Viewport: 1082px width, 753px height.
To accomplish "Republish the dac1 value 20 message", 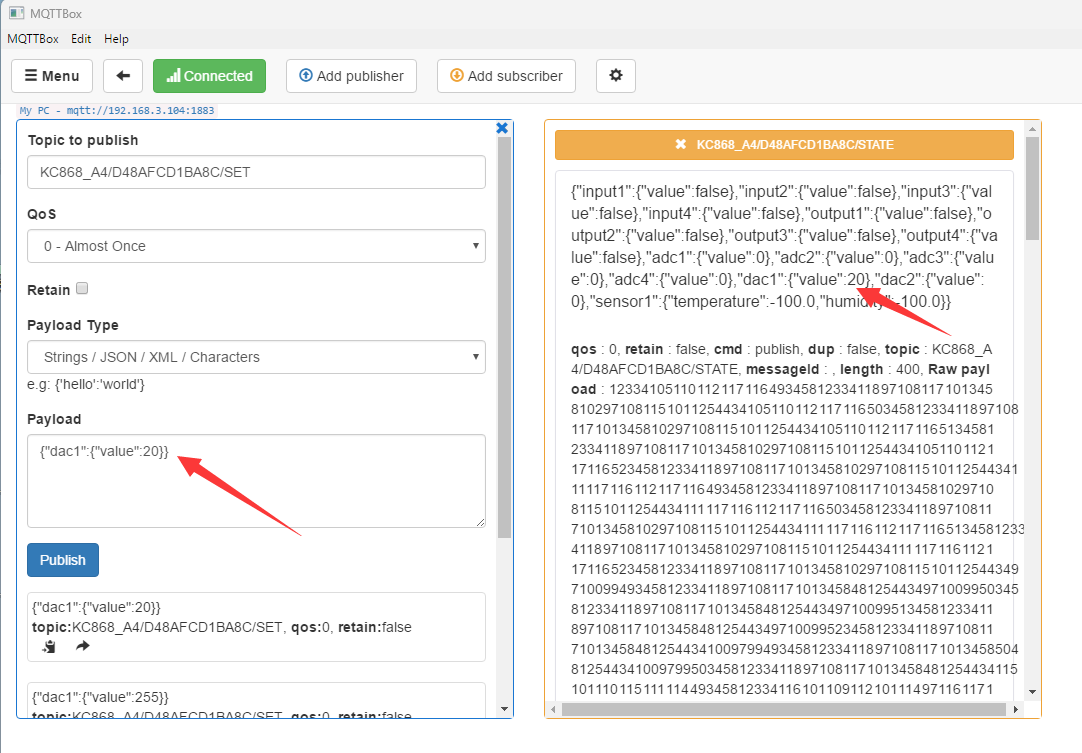I will (x=83, y=647).
